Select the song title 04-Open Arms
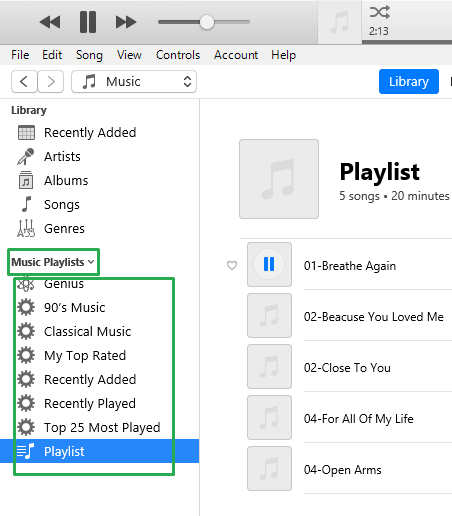This screenshot has width=452, height=516. coord(343,470)
